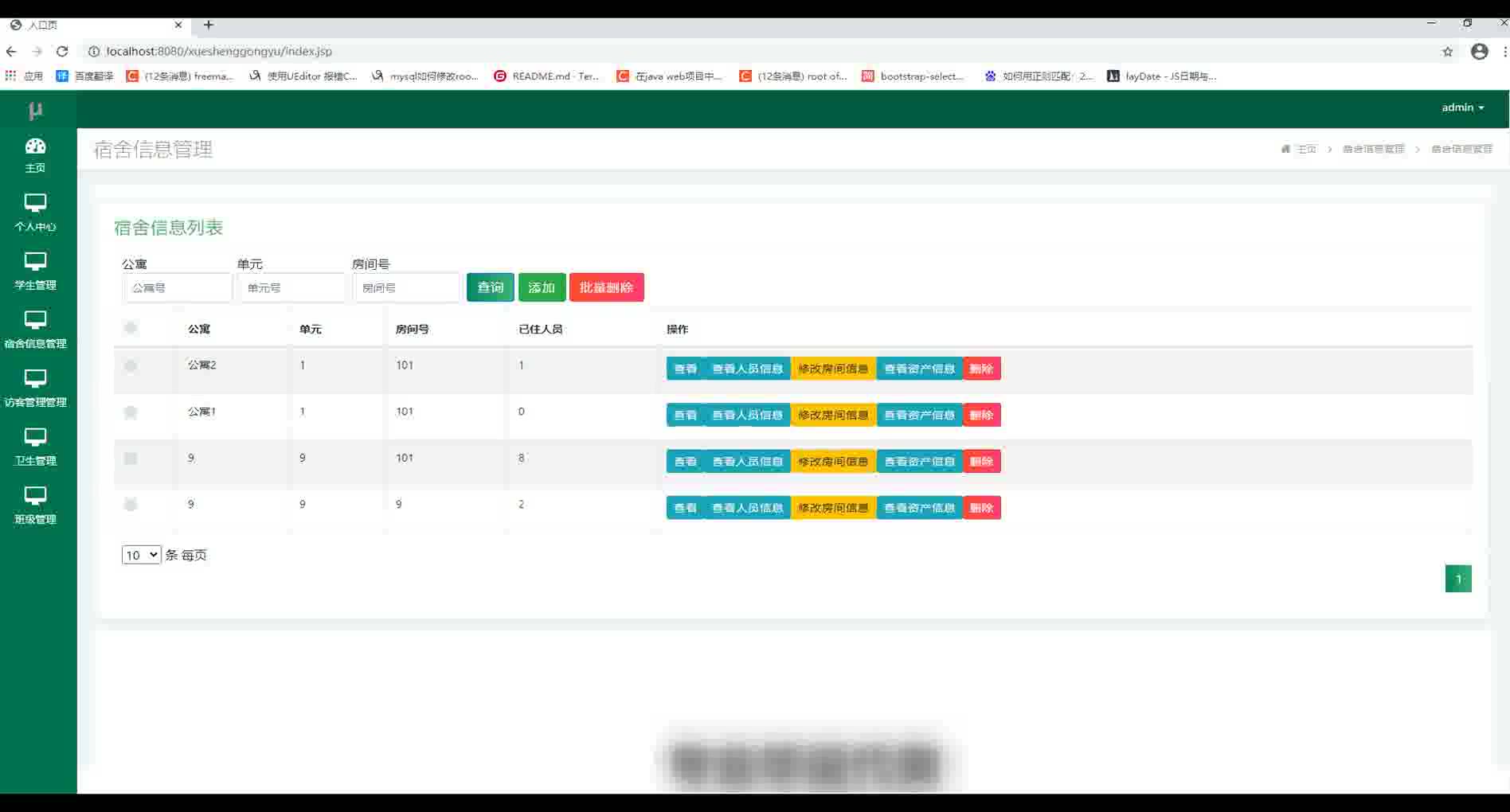The width and height of the screenshot is (1510, 812).
Task: Open the 应用 apps grid bookmark
Action: click(24, 76)
